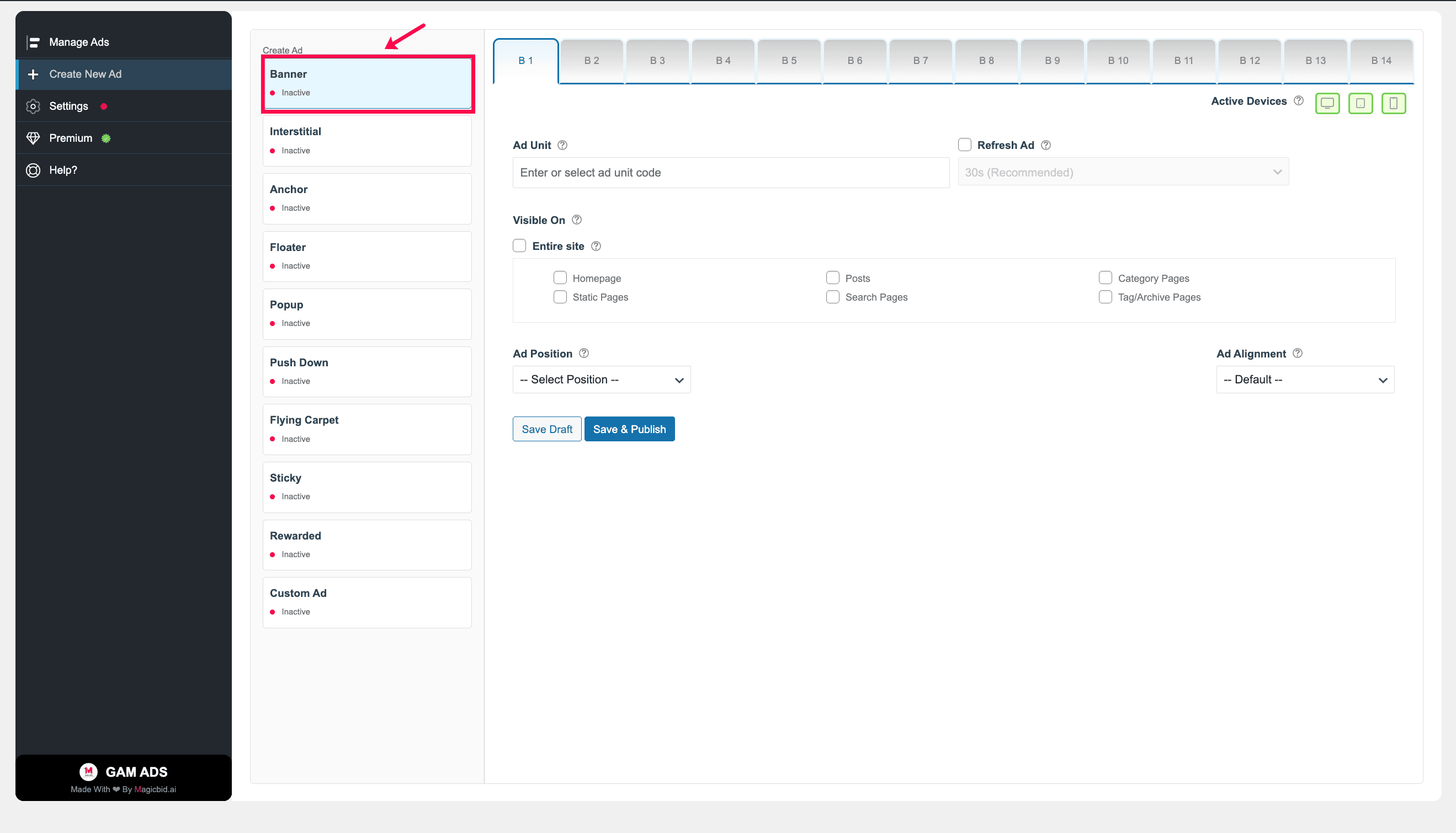Click the Refresh Ad help icon
This screenshot has height=833, width=1456.
[x=1046, y=145]
